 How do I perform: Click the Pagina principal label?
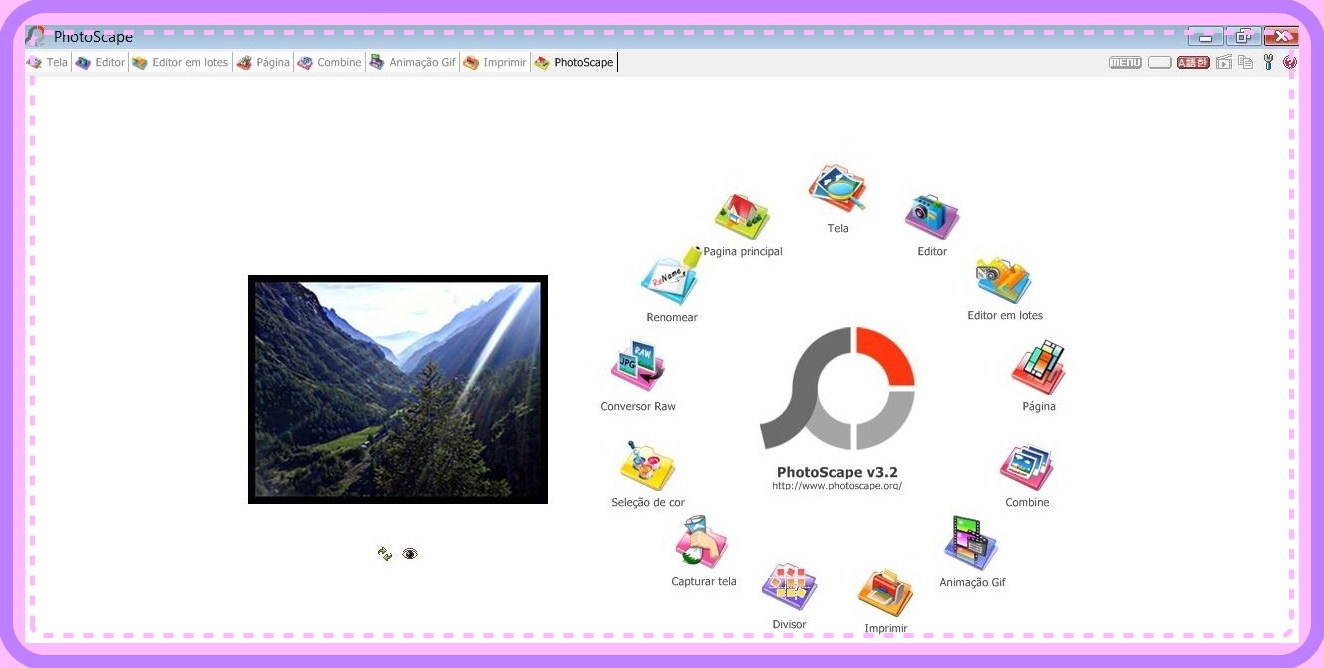(743, 251)
